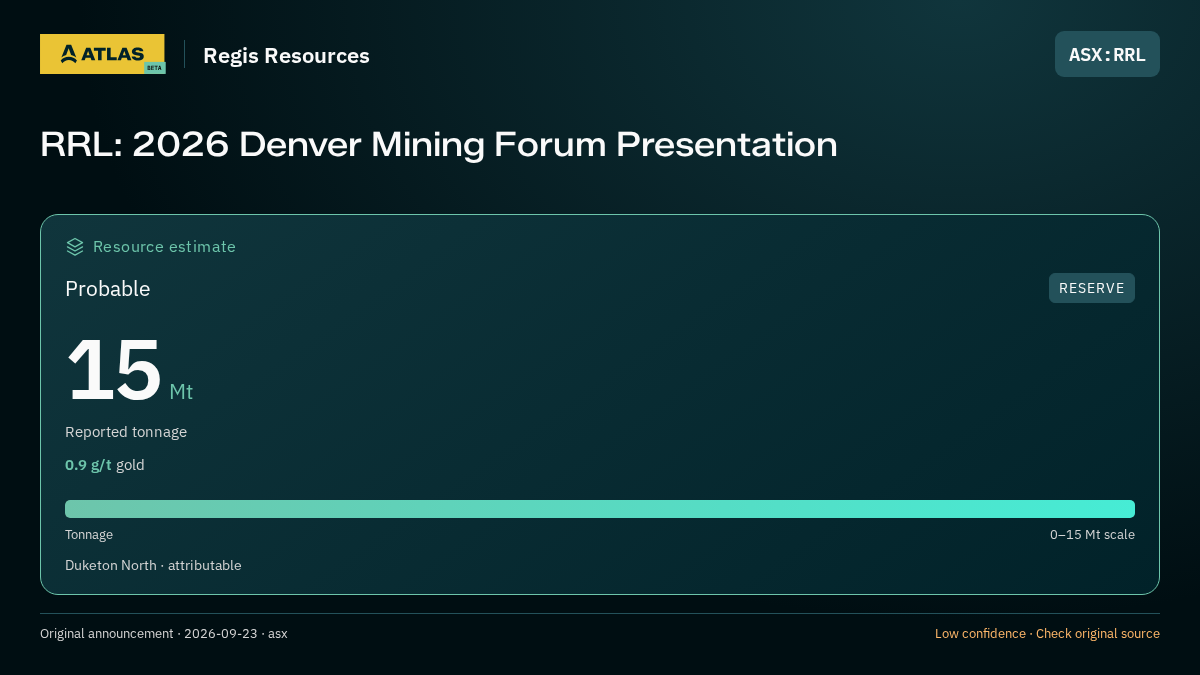Select the Regis Resources company name
1200x675 pixels.
pos(286,56)
